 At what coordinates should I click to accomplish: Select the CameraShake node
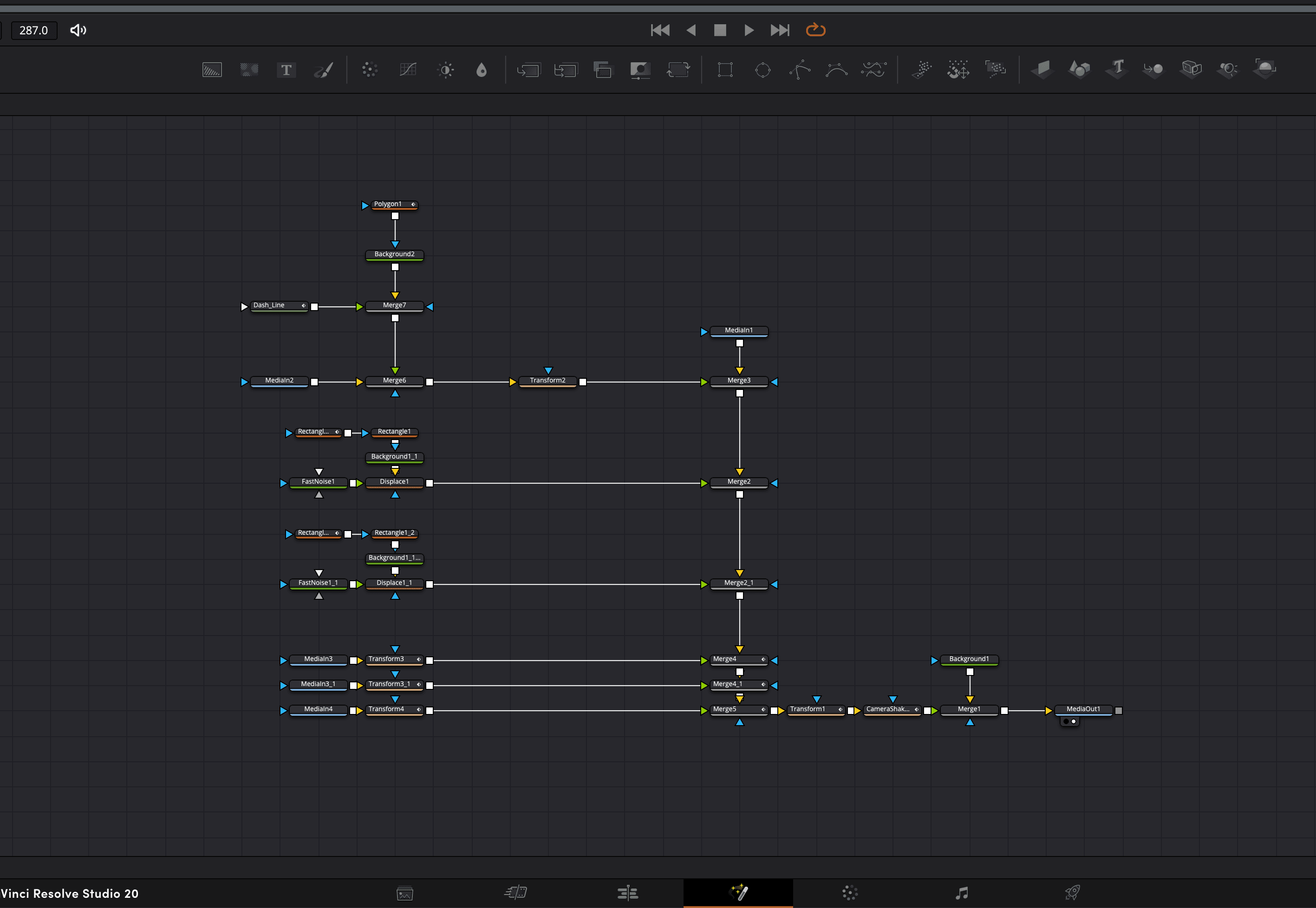pos(887,709)
